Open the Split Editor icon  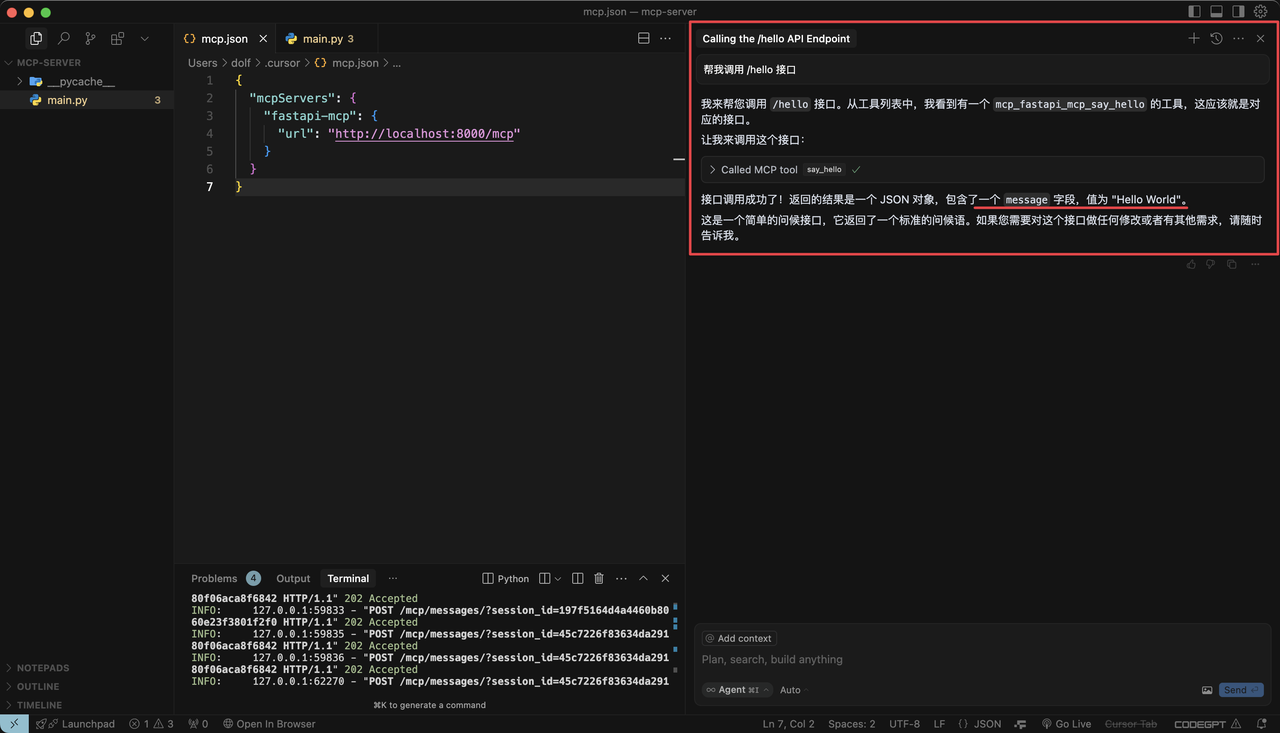[x=643, y=37]
